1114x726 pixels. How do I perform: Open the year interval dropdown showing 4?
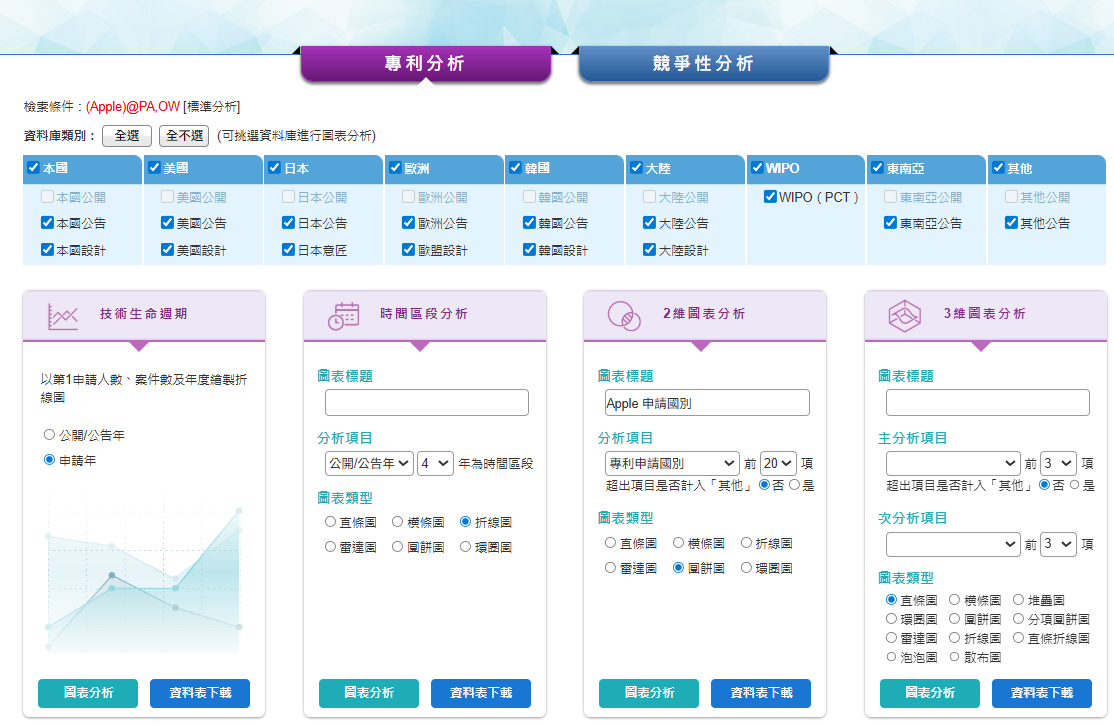(436, 463)
